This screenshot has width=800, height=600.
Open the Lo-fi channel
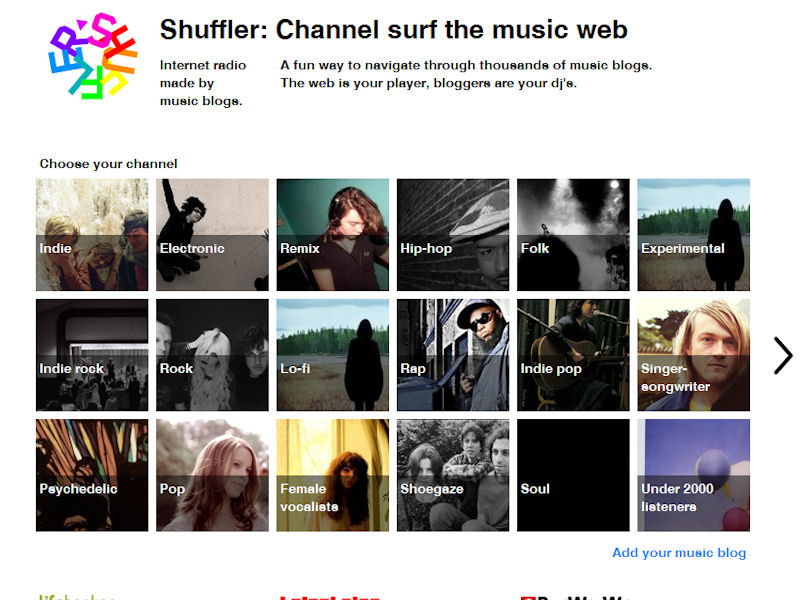[x=332, y=355]
